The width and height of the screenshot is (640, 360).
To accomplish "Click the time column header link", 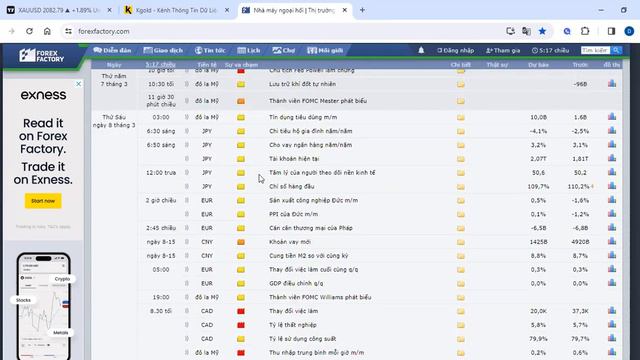I will coord(160,64).
